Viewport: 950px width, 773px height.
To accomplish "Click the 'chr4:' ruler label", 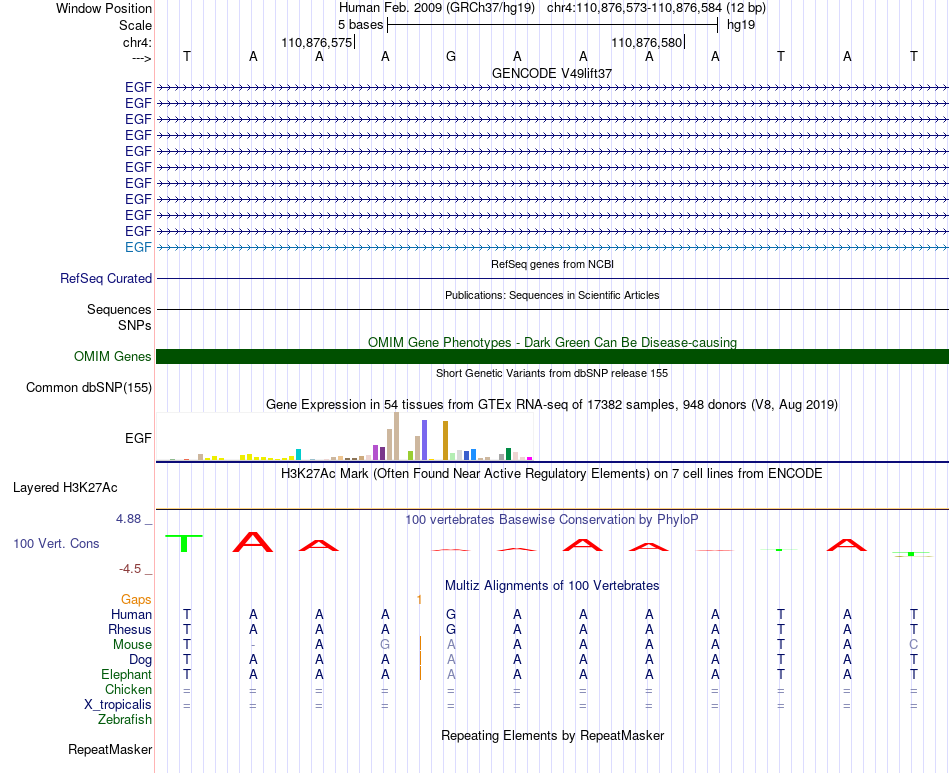I will click(137, 42).
